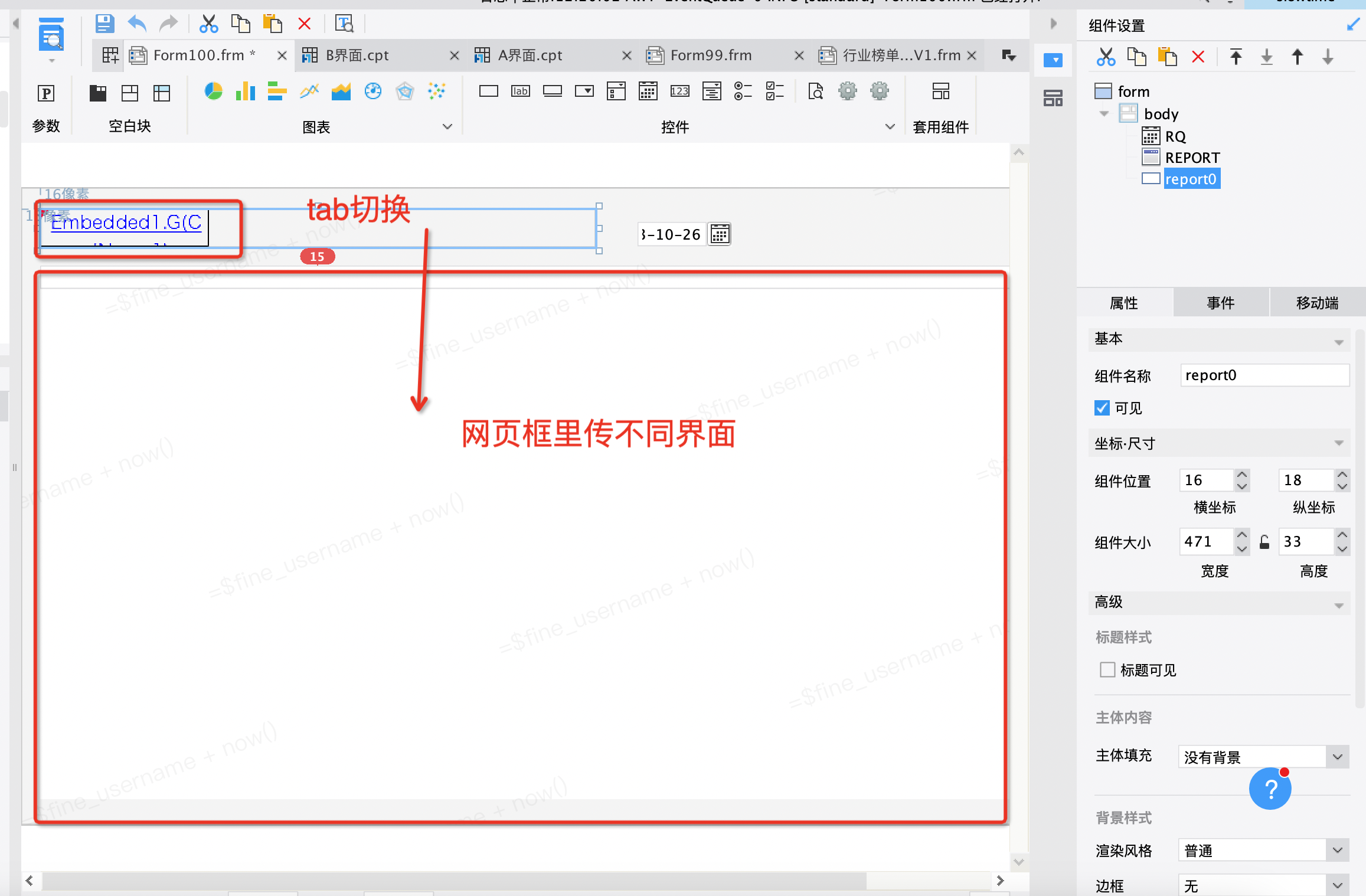Viewport: 1366px width, 896px height.
Task: Open the 移动端 mobile tab
Action: 1318,303
